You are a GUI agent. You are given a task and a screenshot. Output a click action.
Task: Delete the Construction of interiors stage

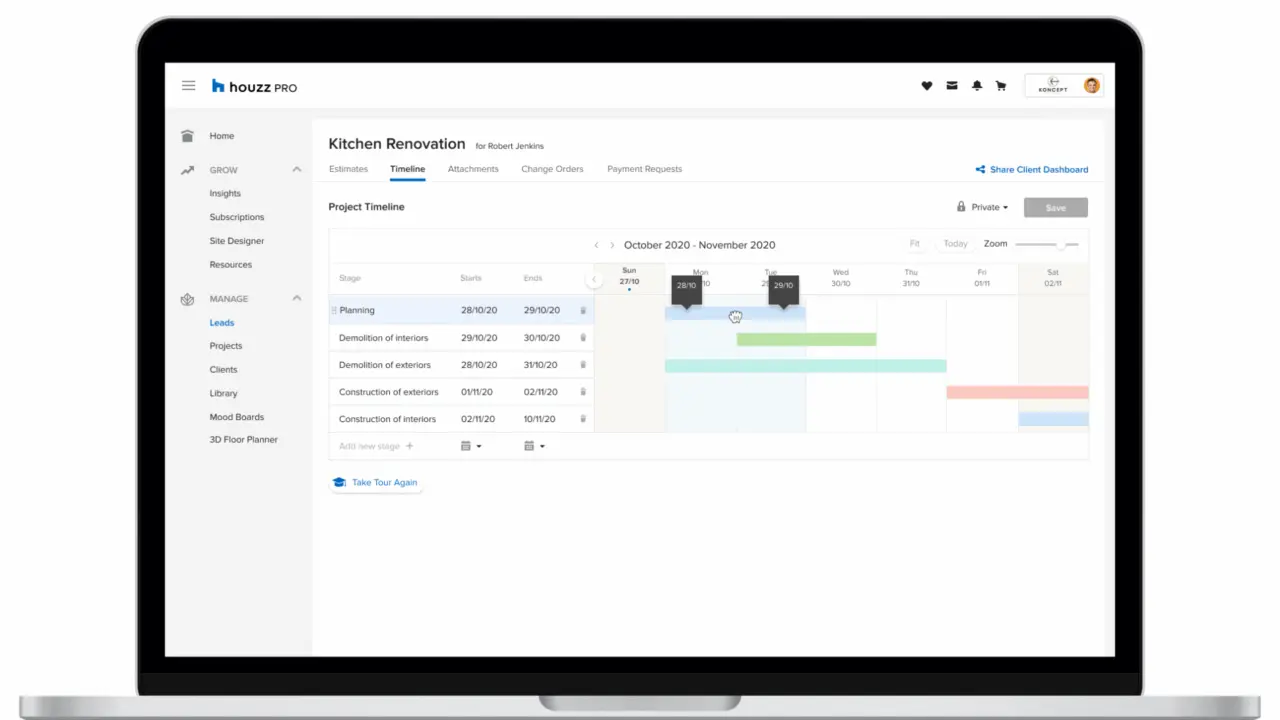coord(583,419)
